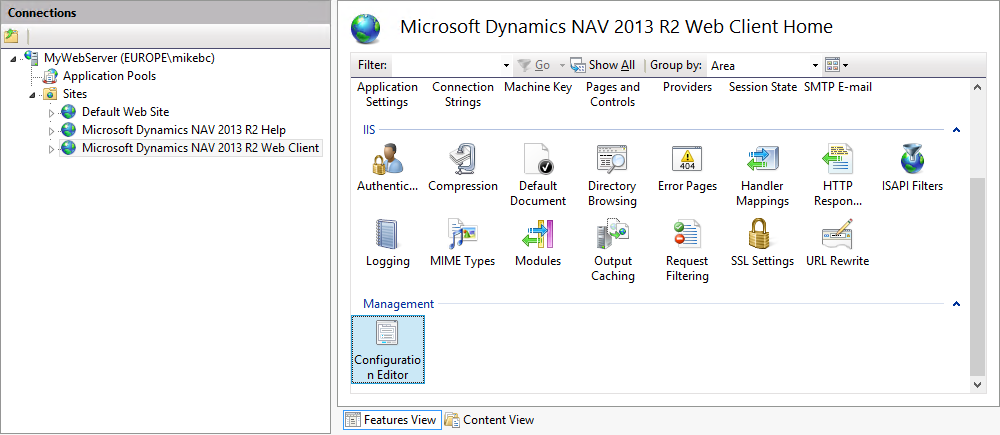This screenshot has width=1000, height=435.
Task: Collapse the Sites tree node
Action: (33, 94)
